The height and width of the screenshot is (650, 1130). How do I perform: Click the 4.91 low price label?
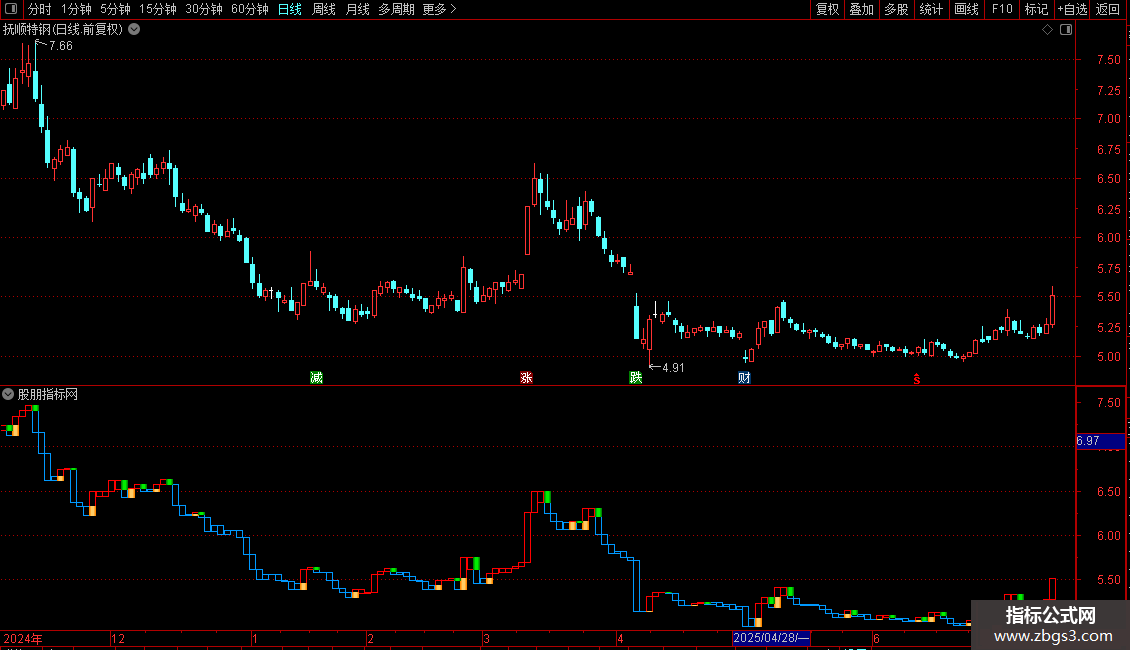pyautogui.click(x=673, y=368)
